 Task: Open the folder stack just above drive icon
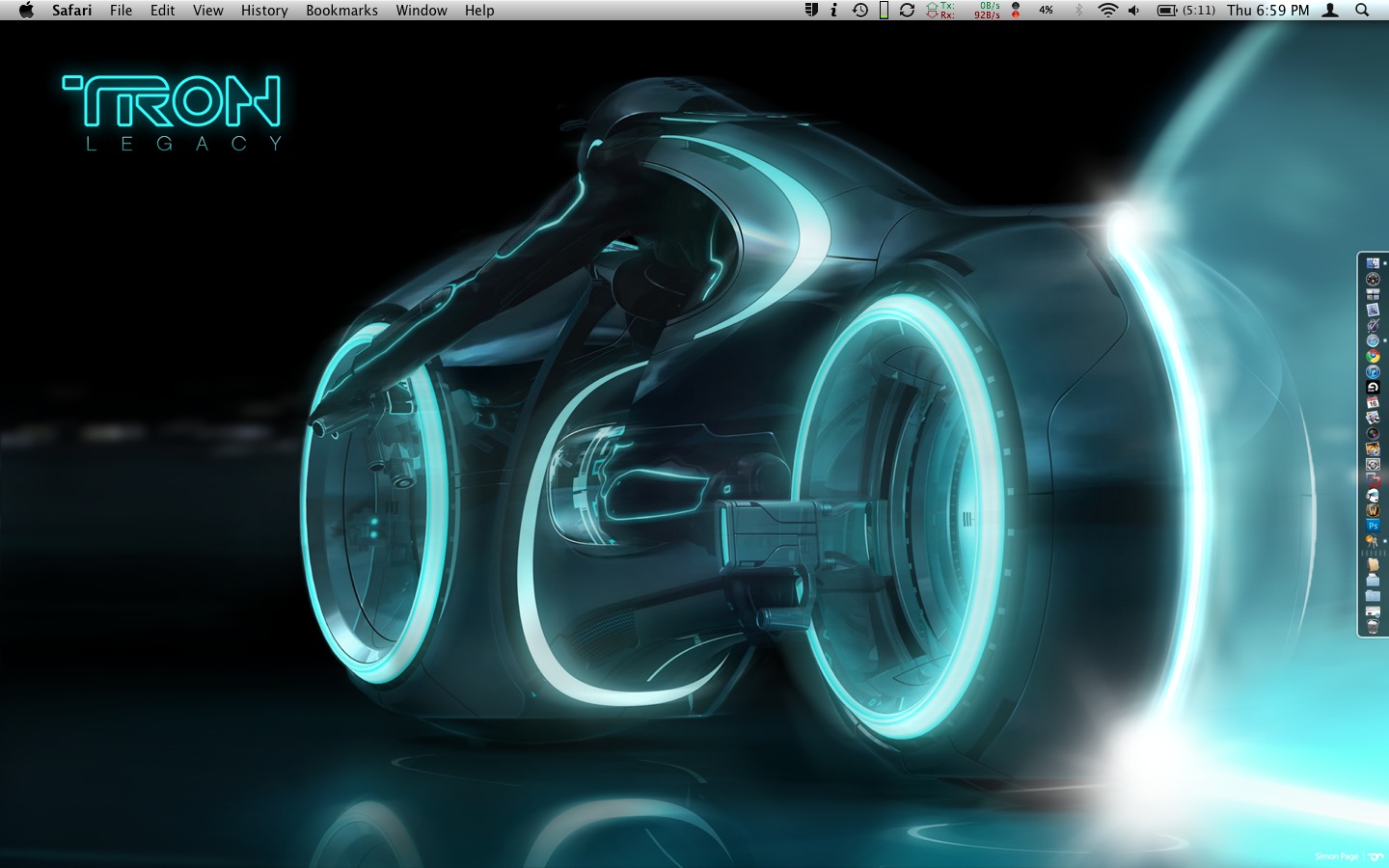[1373, 596]
